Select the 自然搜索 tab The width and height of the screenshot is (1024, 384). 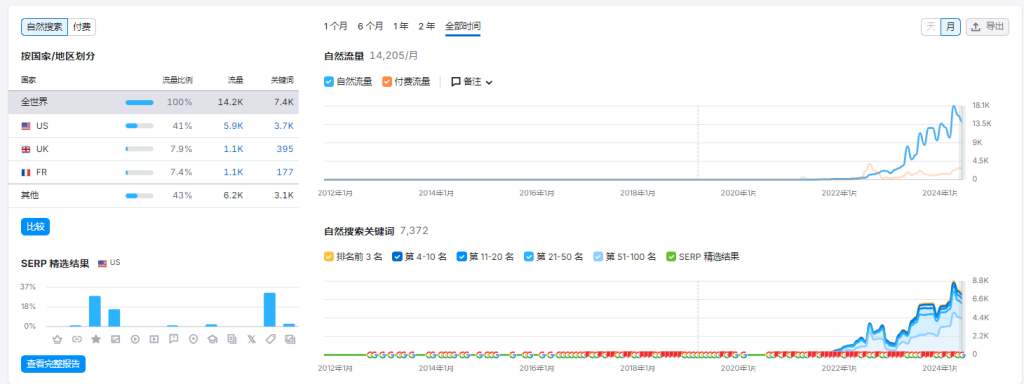pyautogui.click(x=44, y=27)
